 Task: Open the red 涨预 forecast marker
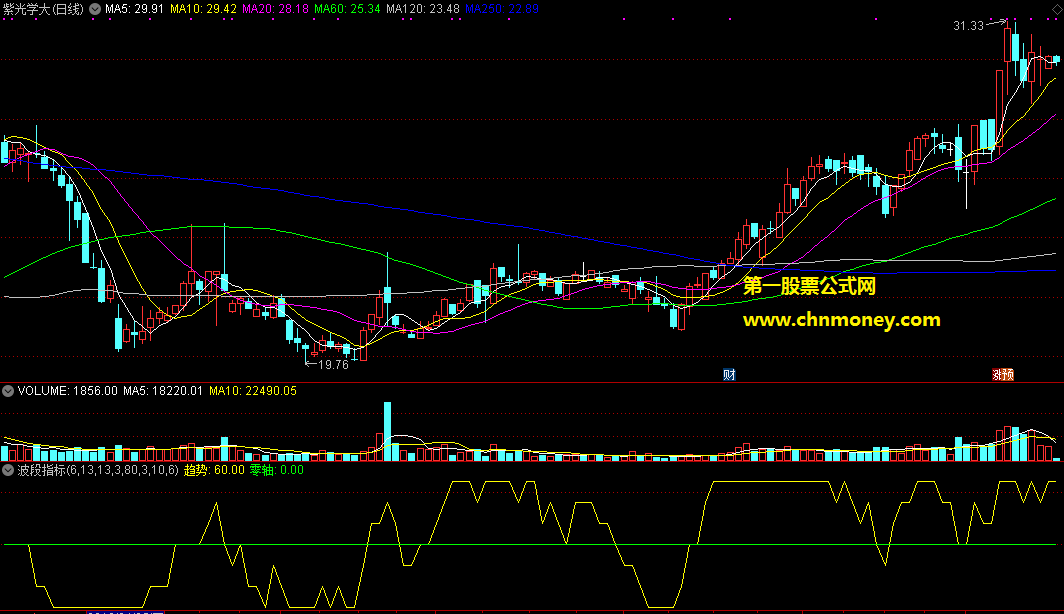coord(1003,375)
